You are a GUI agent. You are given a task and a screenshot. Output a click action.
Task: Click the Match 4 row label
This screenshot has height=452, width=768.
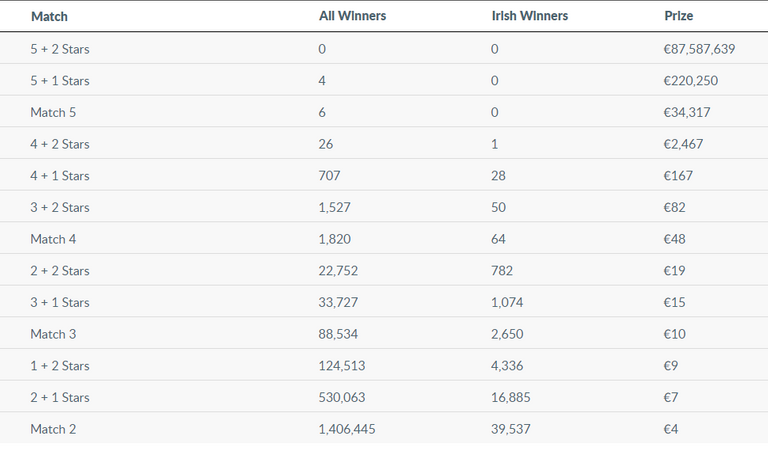53,239
